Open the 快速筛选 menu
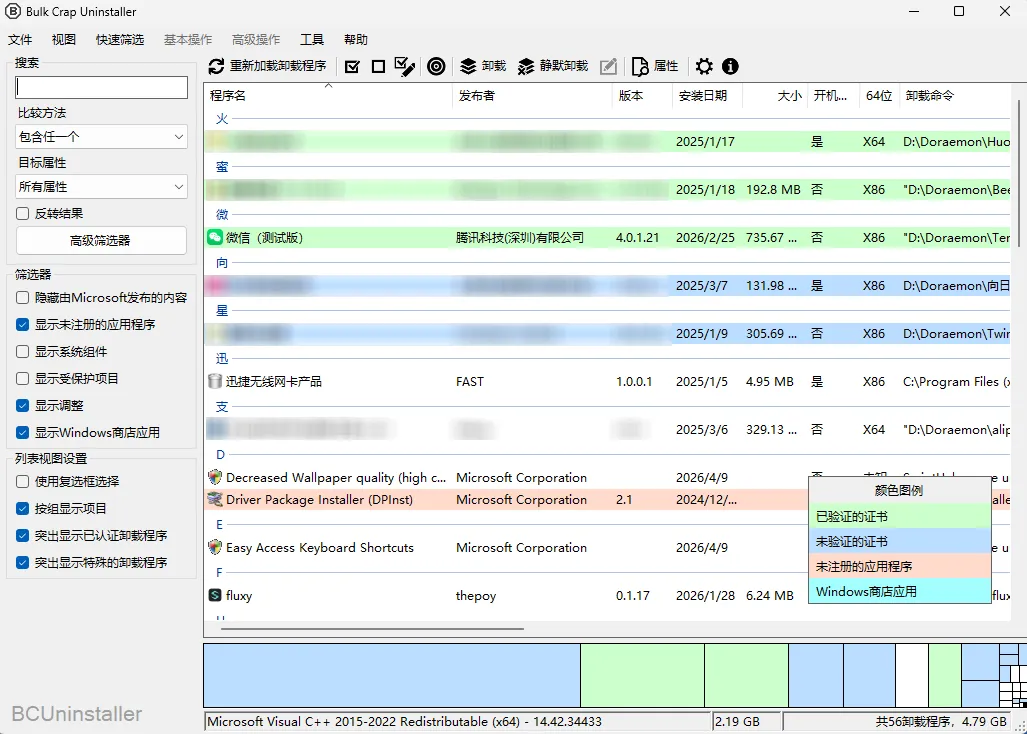 click(120, 39)
